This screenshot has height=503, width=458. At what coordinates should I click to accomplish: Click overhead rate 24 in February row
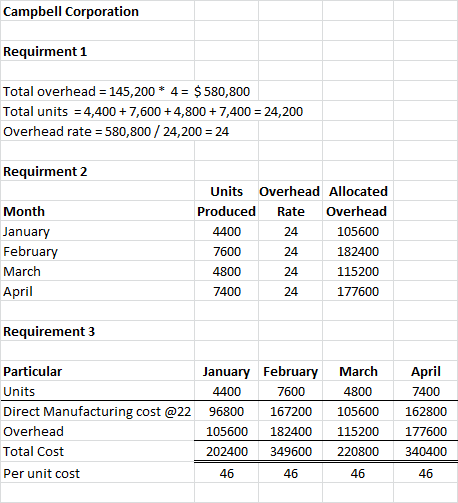coord(291,252)
